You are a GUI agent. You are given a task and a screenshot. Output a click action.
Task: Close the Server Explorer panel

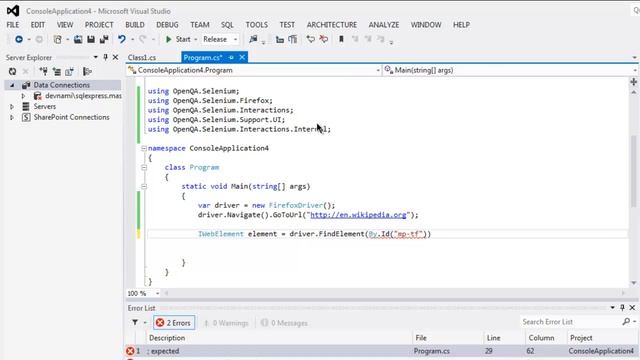(x=116, y=57)
